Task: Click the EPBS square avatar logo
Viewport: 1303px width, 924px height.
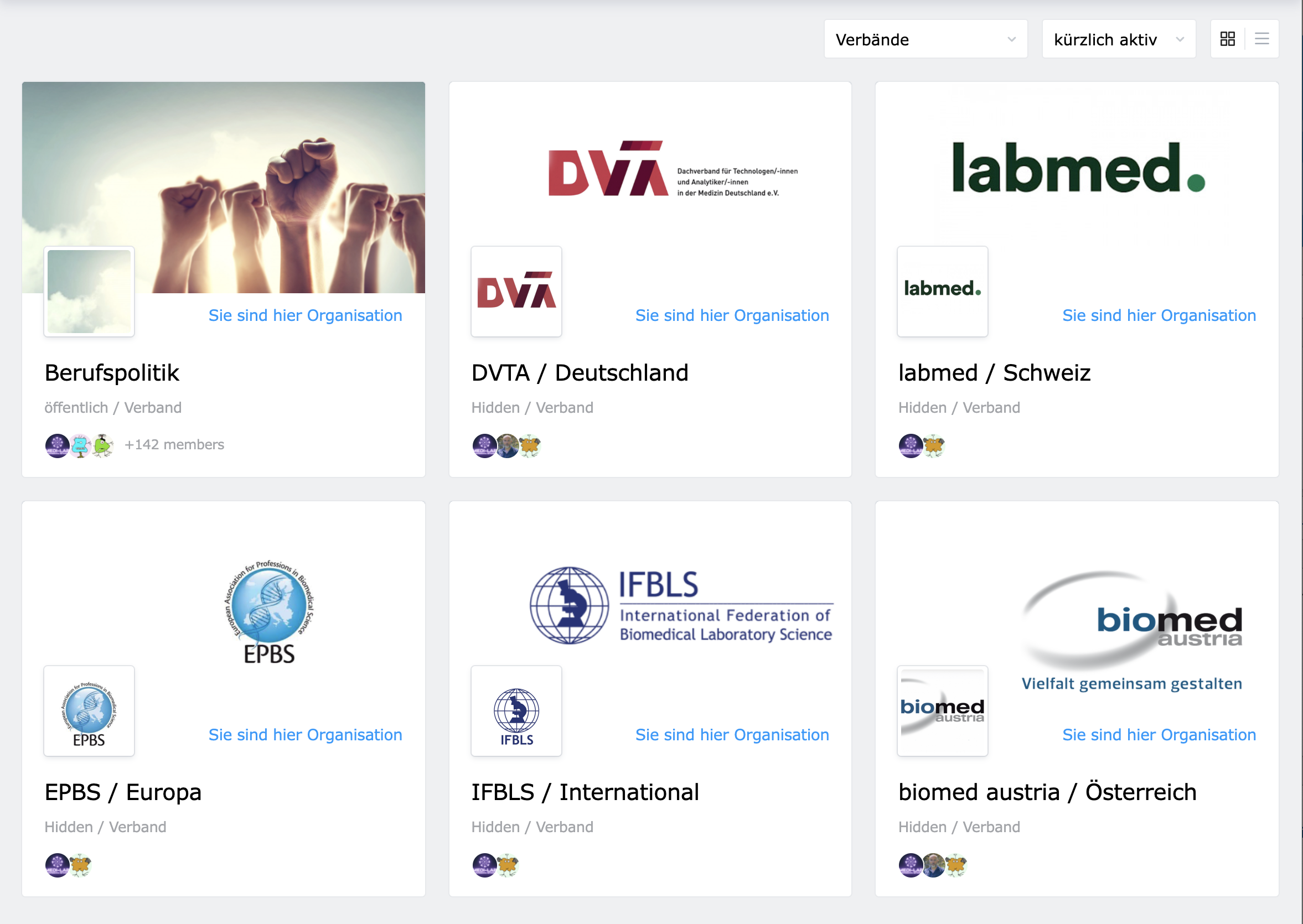Action: click(89, 710)
